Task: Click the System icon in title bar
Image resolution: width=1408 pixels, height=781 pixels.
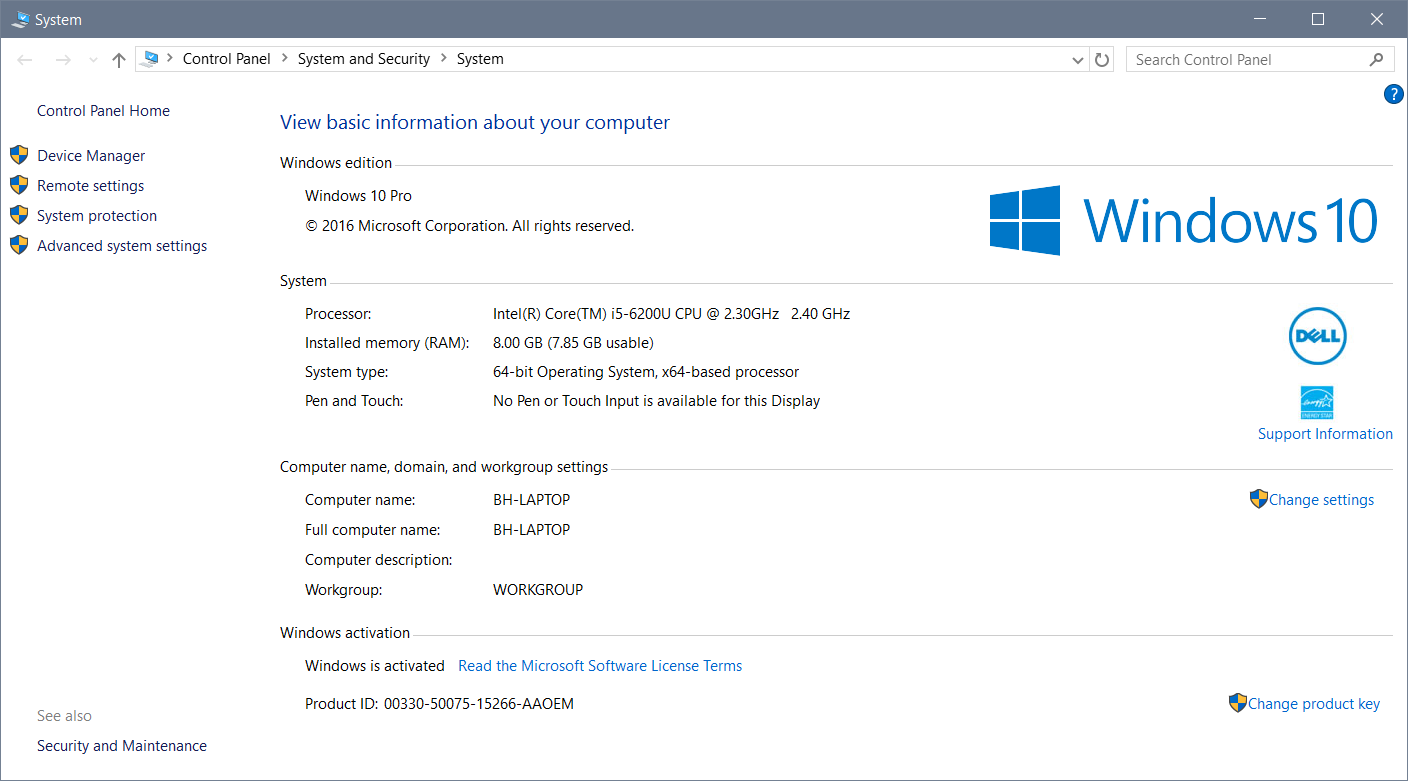Action: (x=20, y=19)
